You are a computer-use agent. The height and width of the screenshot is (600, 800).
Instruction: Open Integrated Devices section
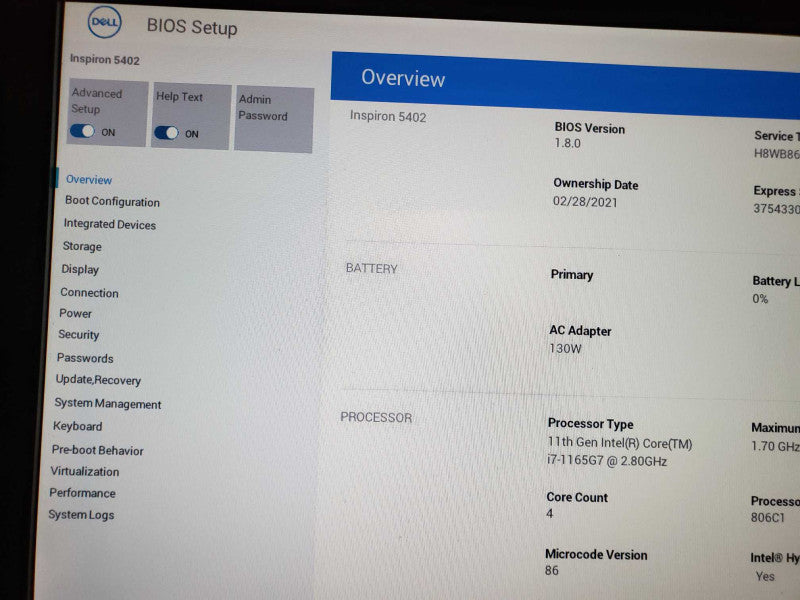click(x=110, y=224)
